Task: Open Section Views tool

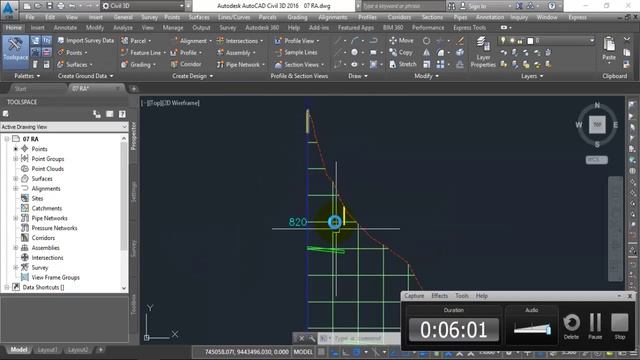Action: click(x=300, y=64)
